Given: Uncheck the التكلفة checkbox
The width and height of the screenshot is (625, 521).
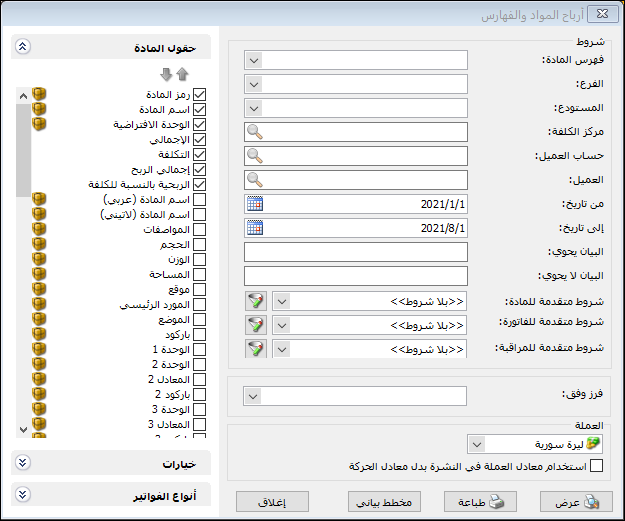Looking at the screenshot, I should [x=199, y=155].
